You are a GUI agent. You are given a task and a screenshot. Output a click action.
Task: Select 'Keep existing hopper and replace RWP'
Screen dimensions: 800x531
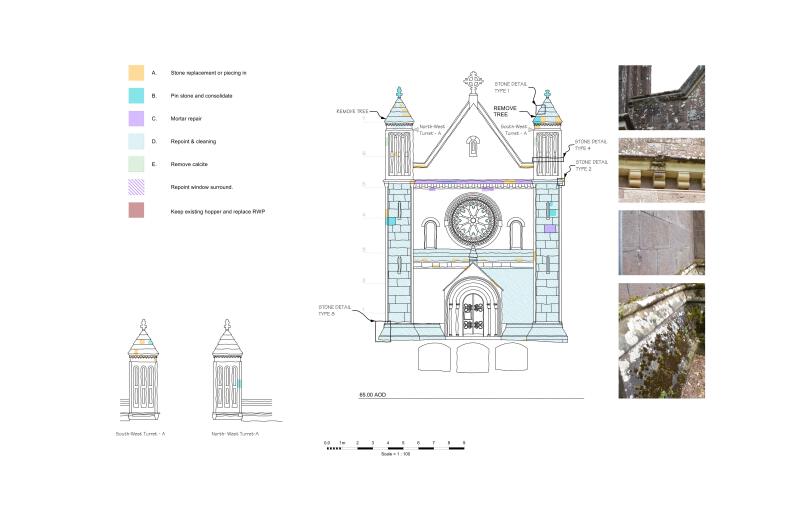[217, 211]
